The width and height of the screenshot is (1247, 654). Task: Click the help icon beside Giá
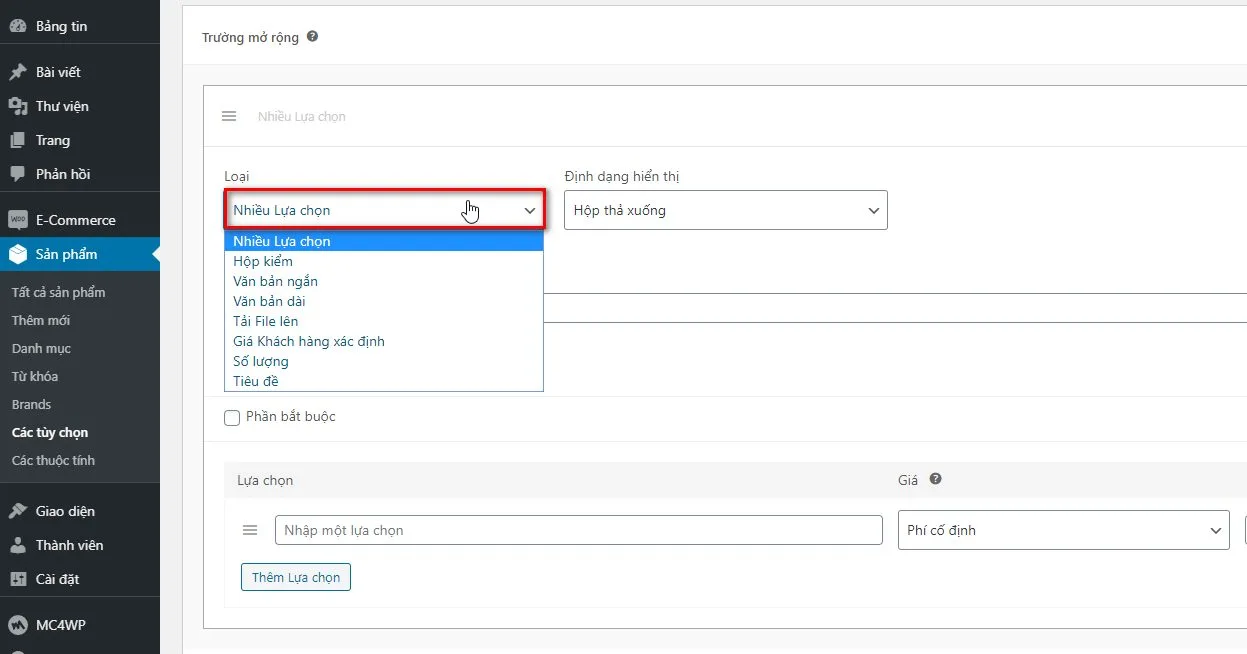coord(935,480)
